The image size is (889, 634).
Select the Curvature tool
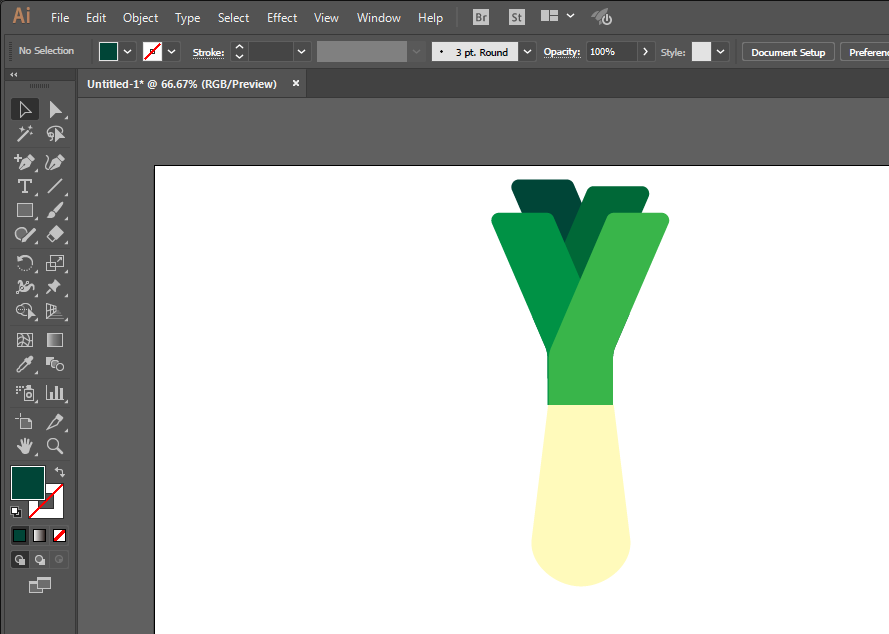[55, 162]
